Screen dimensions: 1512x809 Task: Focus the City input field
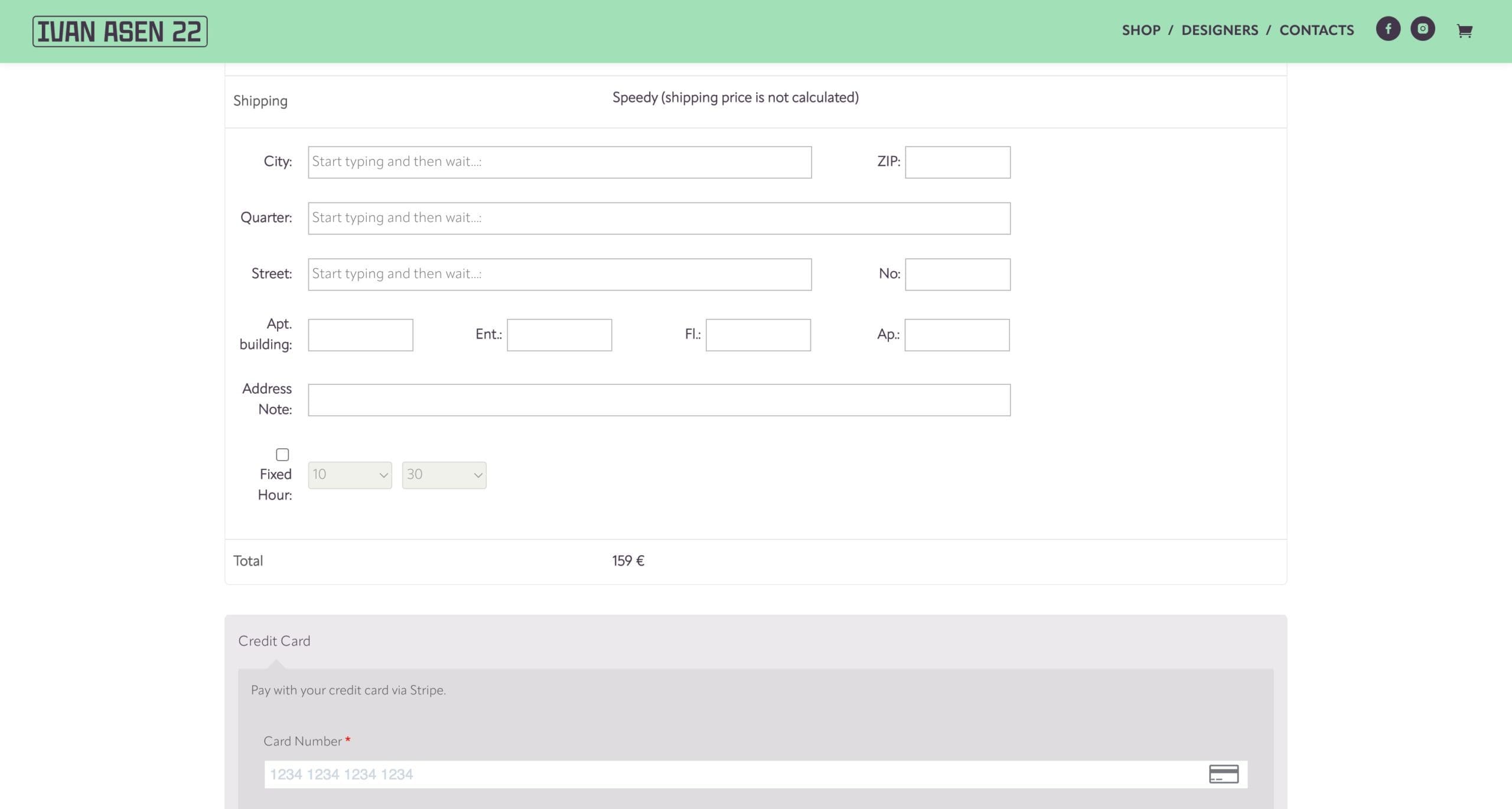click(559, 162)
